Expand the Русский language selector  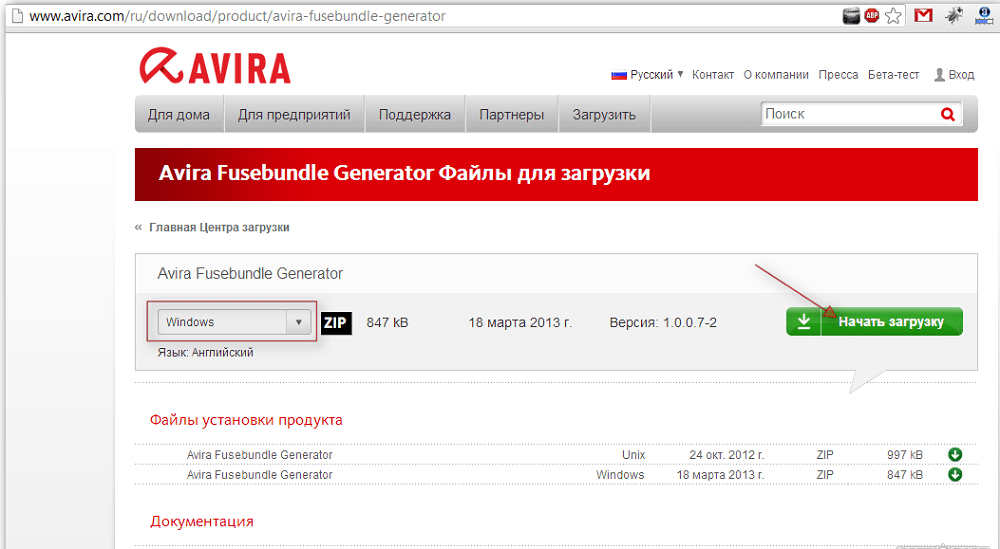(x=647, y=75)
